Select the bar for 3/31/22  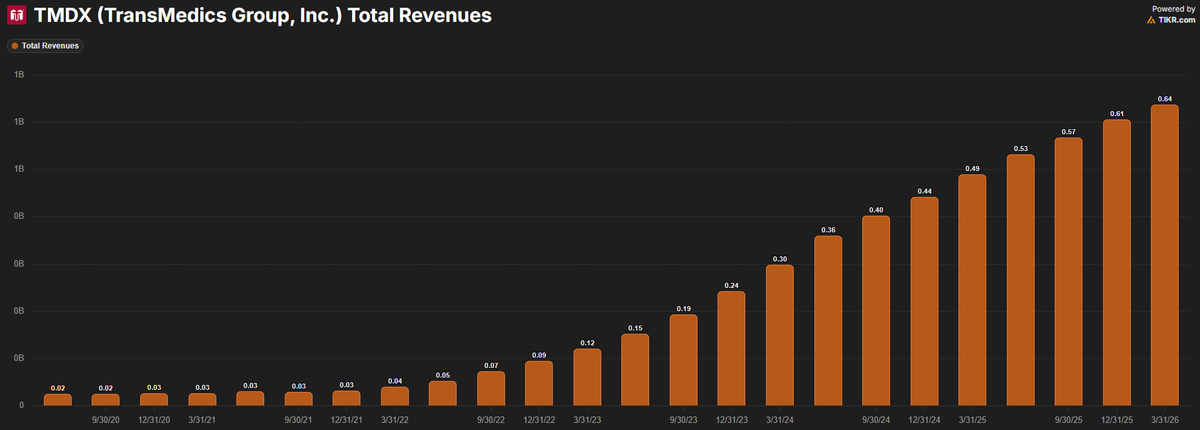coord(394,396)
